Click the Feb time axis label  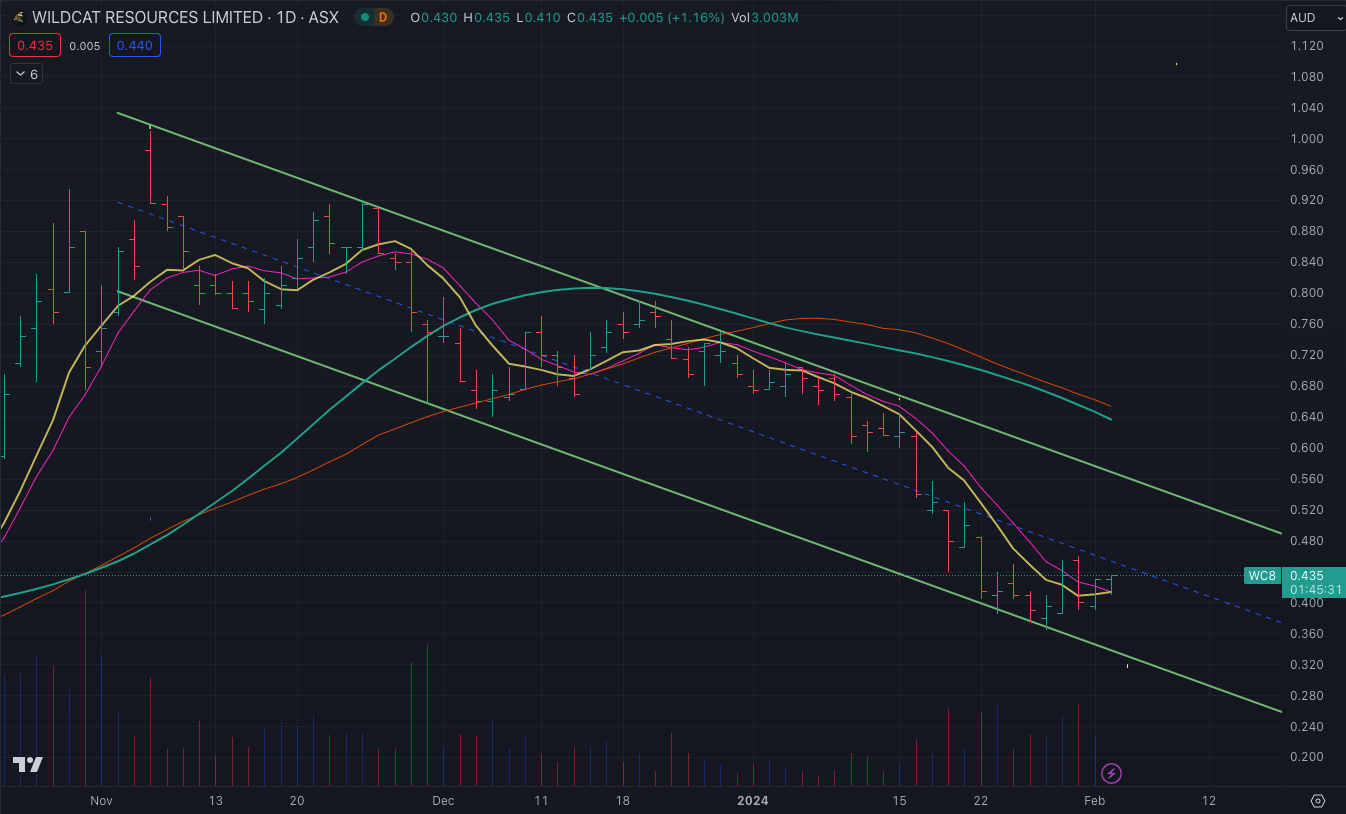point(1094,801)
